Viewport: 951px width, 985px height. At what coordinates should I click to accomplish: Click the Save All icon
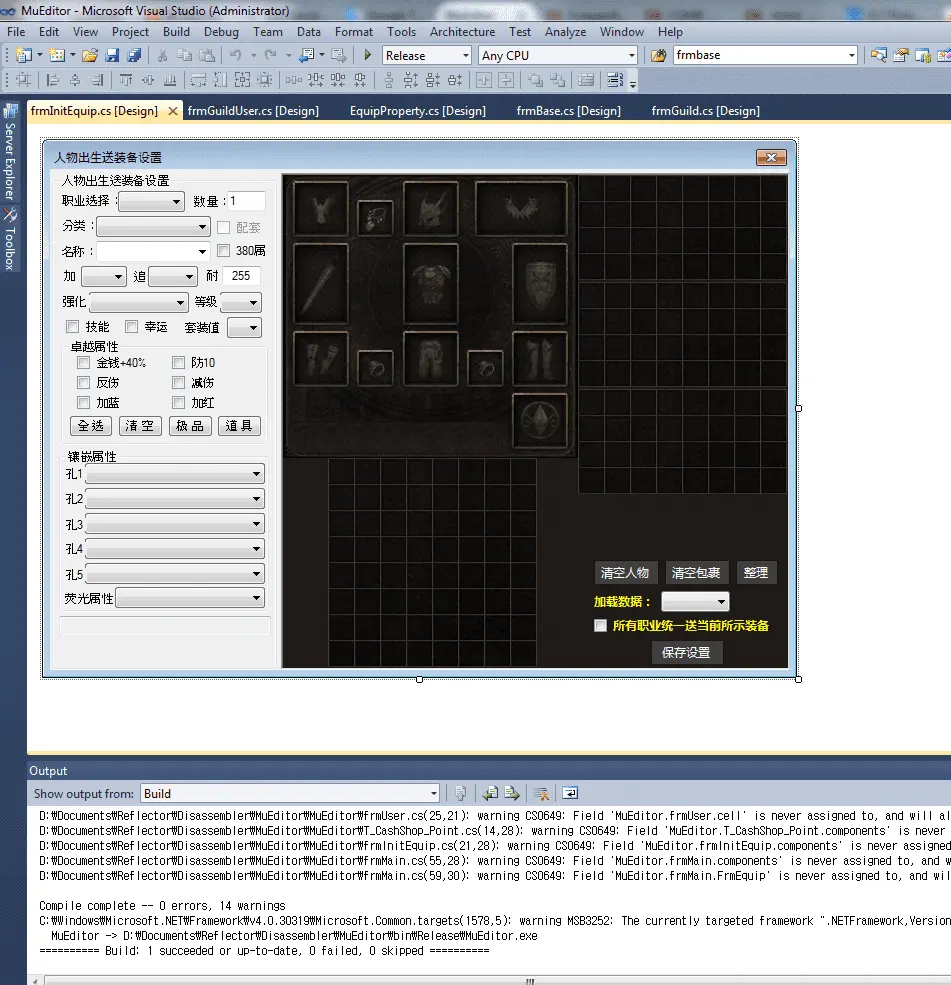pos(134,55)
